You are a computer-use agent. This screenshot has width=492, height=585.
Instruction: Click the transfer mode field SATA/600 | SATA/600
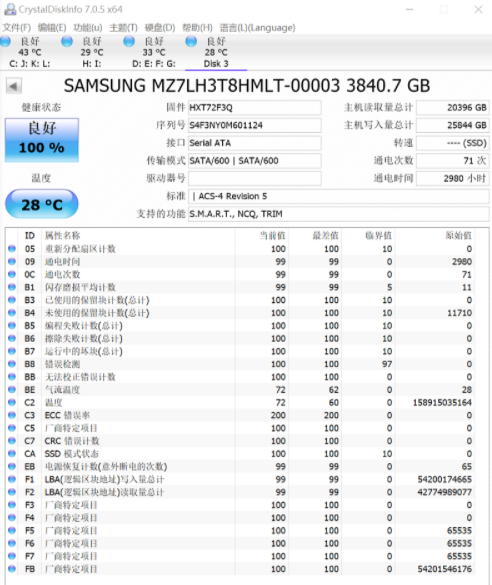255,160
